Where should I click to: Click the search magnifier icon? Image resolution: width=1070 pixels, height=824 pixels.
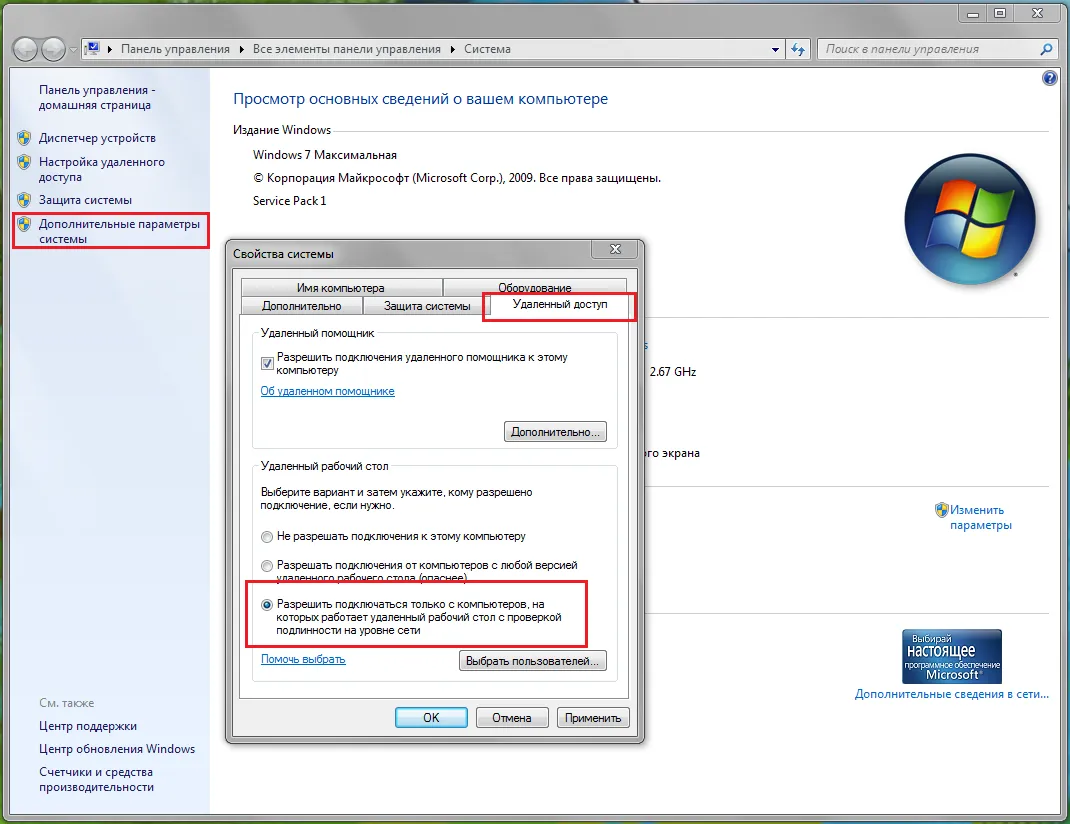coord(1046,49)
